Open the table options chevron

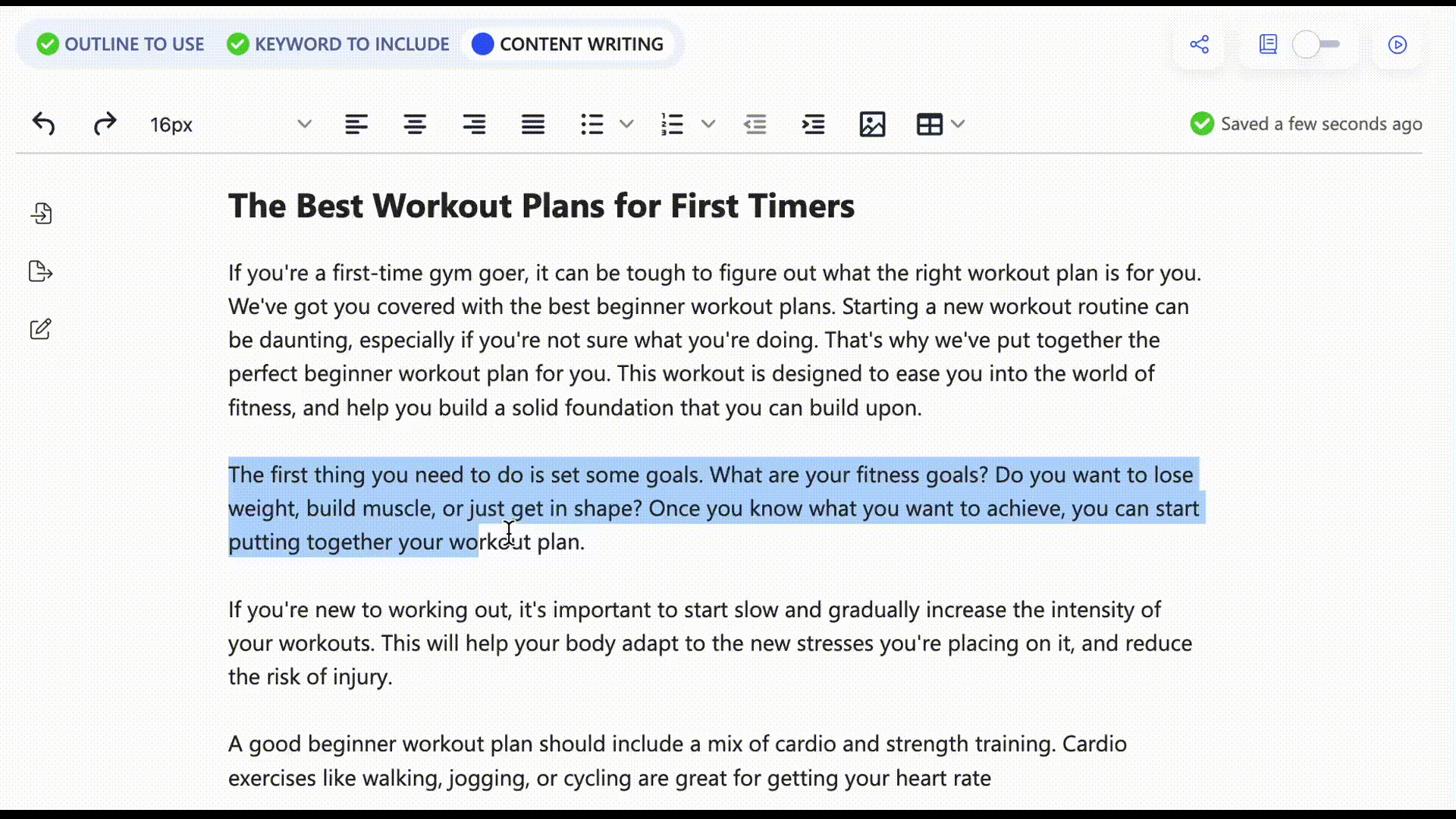tap(959, 124)
